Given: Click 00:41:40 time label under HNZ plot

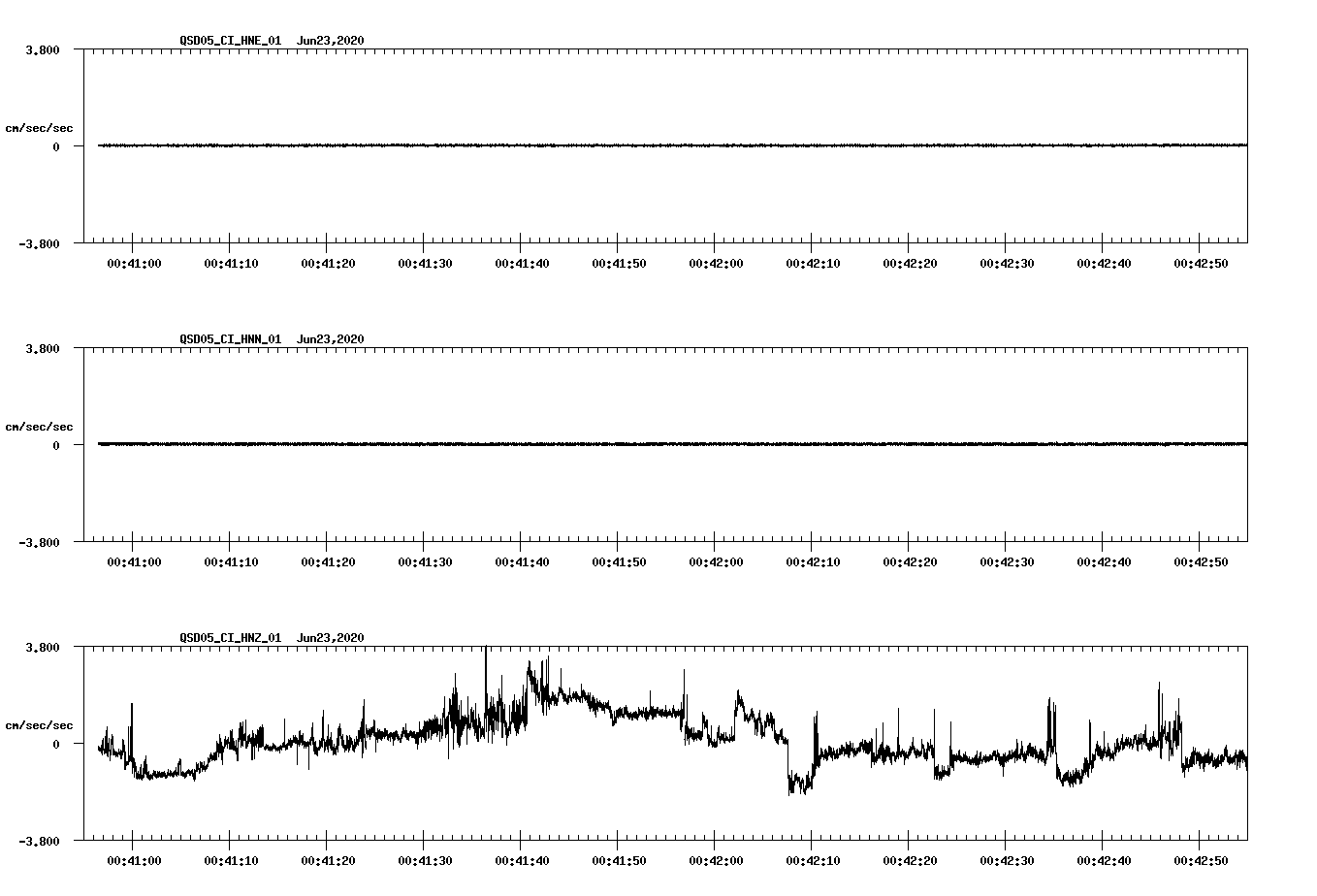Looking at the screenshot, I should pos(522,860).
